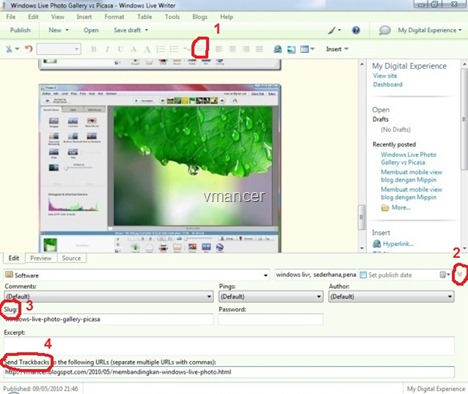The height and width of the screenshot is (394, 468).
Task: Open the Comments (Default) dropdown
Action: point(109,296)
